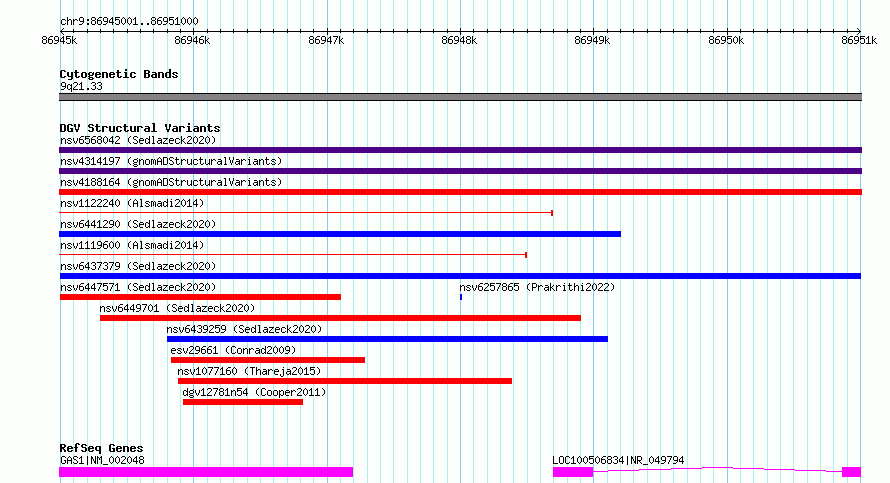Open the nsv4314197 (gnomADStructuralVariants) label
The width and height of the screenshot is (890, 483).
coord(171,161)
